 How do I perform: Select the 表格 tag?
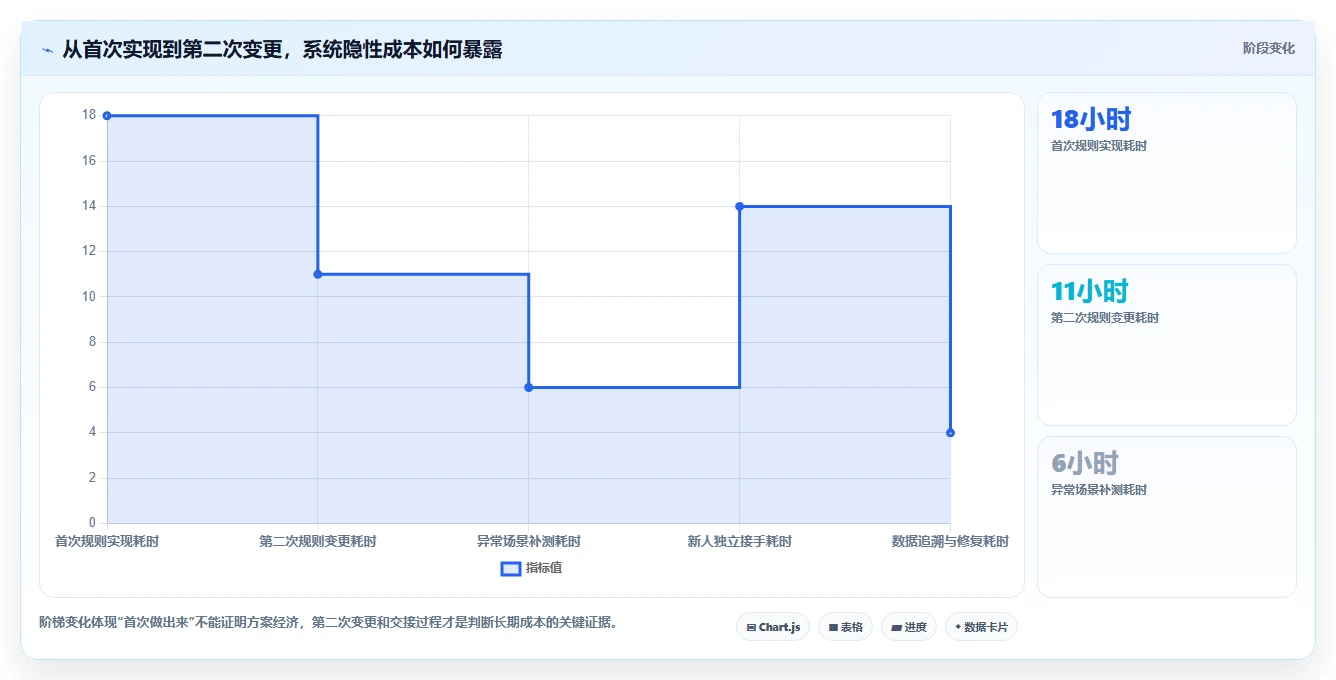(845, 627)
